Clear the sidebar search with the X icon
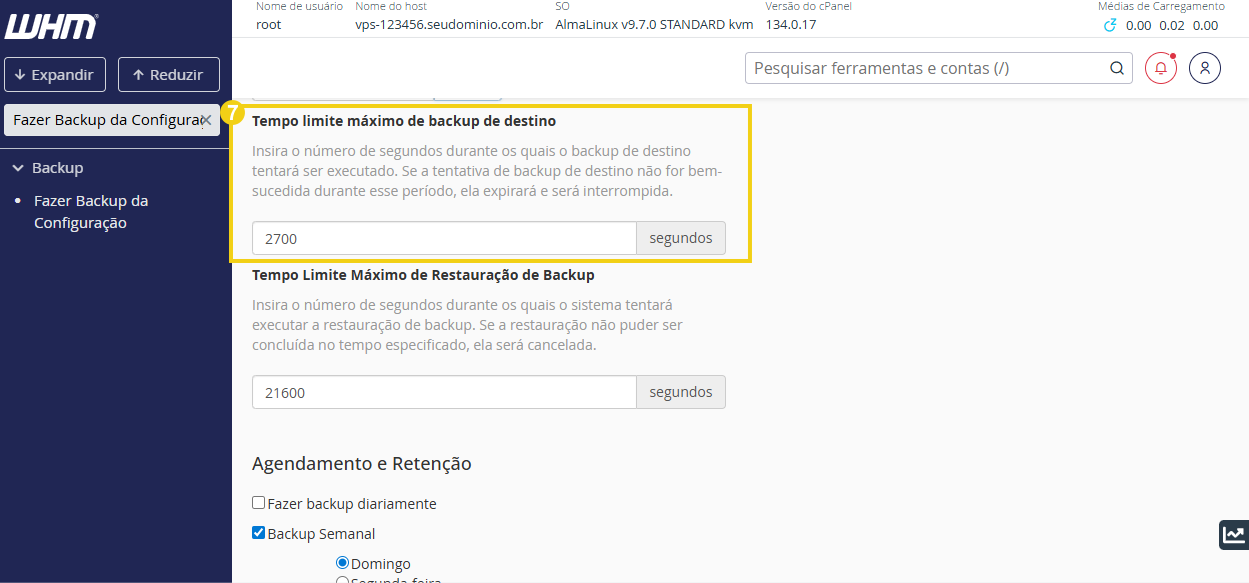The width and height of the screenshot is (1249, 583). pos(208,119)
